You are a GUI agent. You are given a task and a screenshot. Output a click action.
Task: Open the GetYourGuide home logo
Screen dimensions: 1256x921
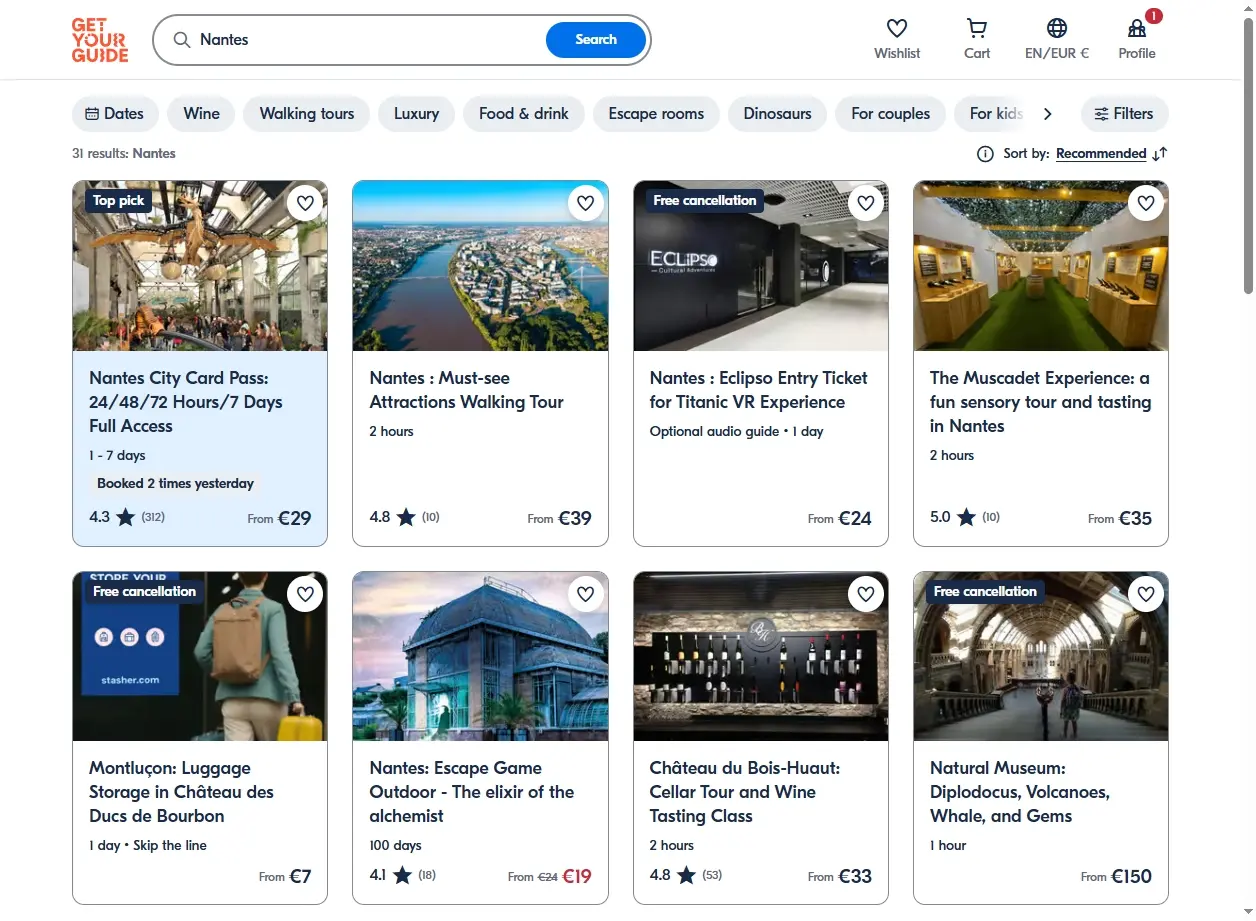[100, 40]
